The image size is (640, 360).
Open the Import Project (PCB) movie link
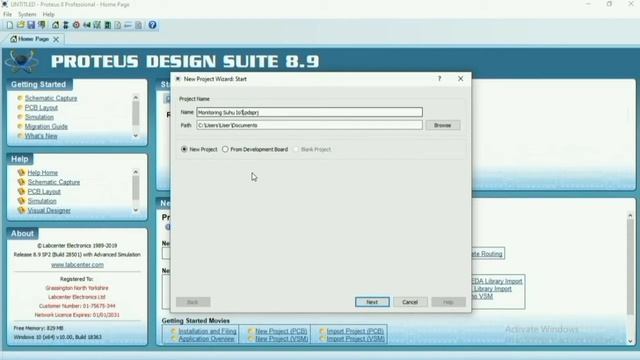point(355,331)
